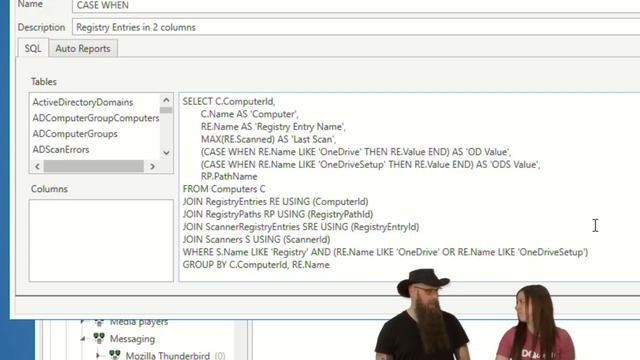The height and width of the screenshot is (360, 640).
Task: Click the 'ODS Value' CASE WHEN line
Action: point(371,164)
